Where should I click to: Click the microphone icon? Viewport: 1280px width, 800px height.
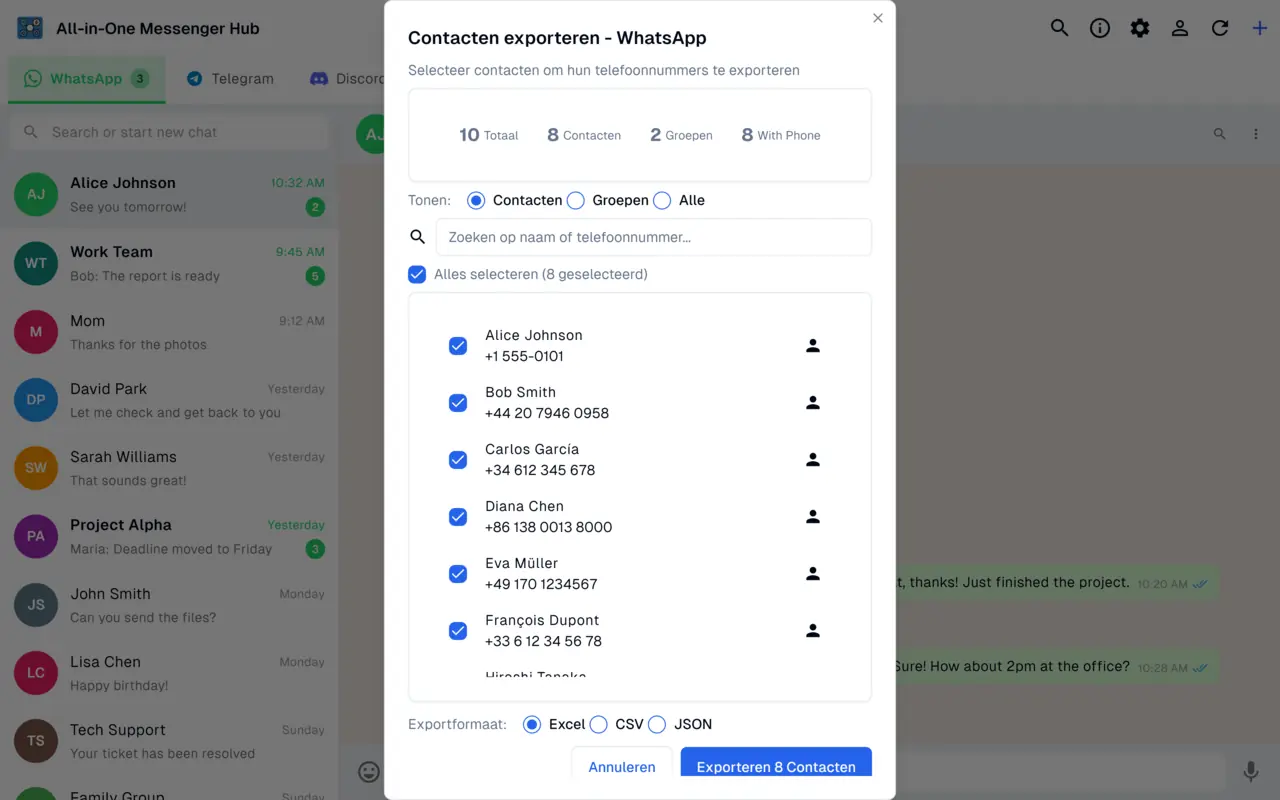tap(1251, 771)
